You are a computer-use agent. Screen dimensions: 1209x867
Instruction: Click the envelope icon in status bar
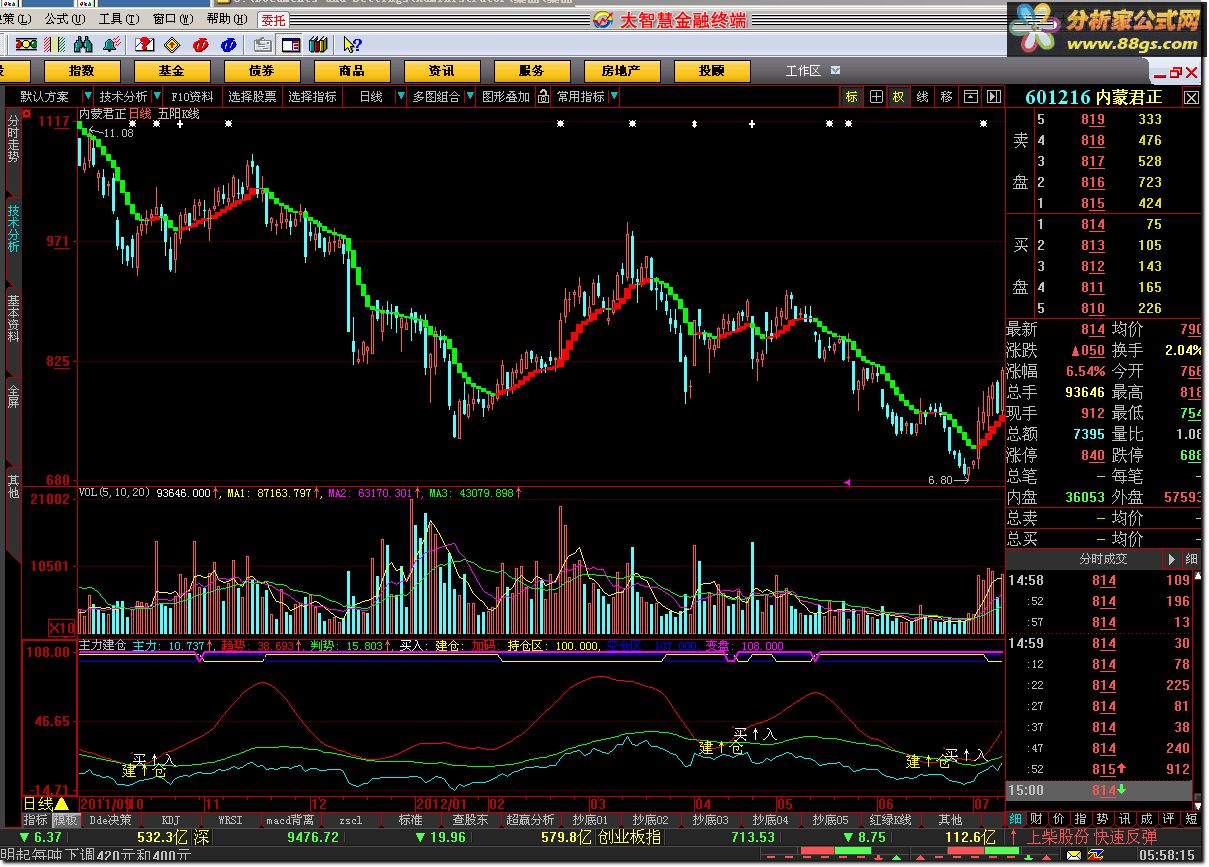[1073, 857]
